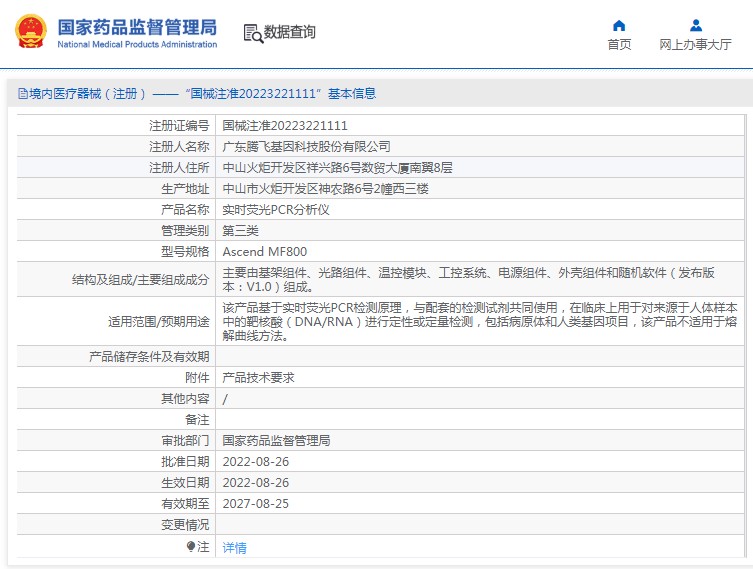Screen dimensions: 753x569
Task: Click the 适用范围/预期用途 label
Action: tap(158, 322)
